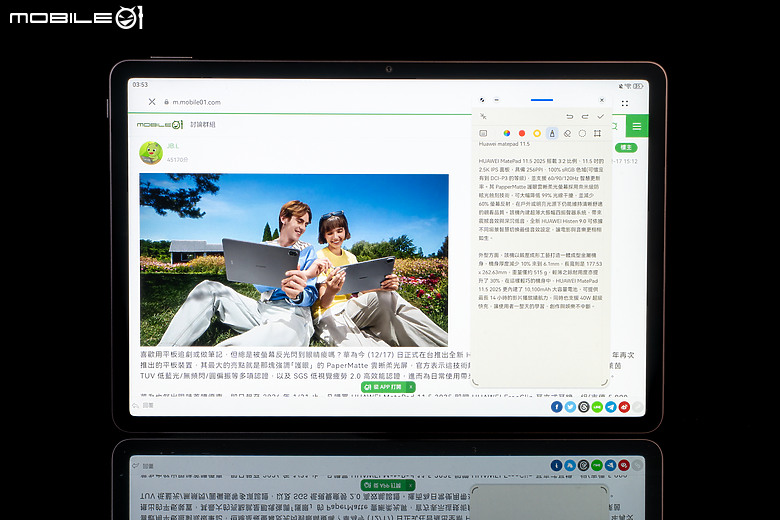
Task: Click the note title Huawei matepad 11.5
Action: coord(504,144)
